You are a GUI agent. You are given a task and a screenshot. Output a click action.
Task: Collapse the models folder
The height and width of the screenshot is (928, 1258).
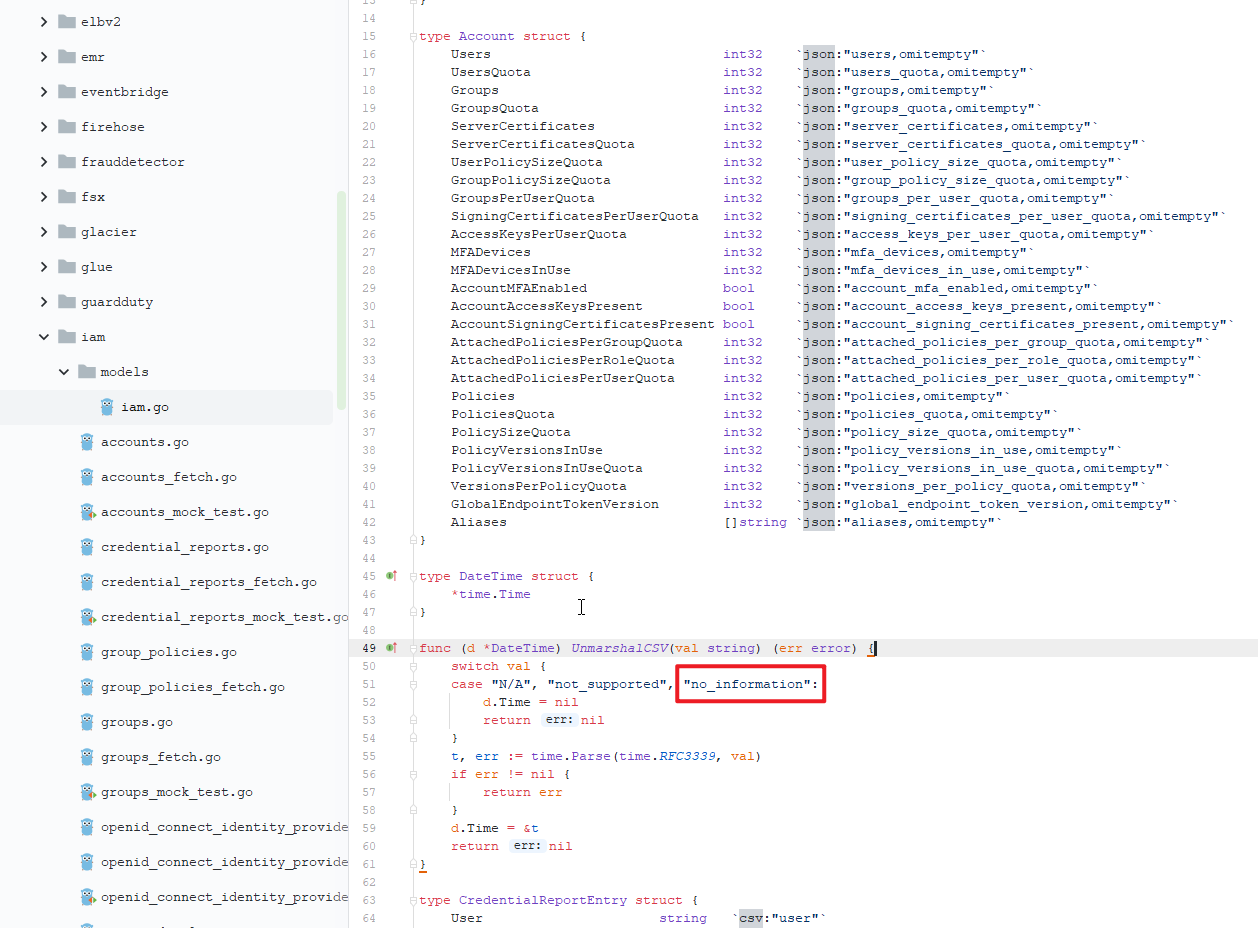[x=64, y=372]
